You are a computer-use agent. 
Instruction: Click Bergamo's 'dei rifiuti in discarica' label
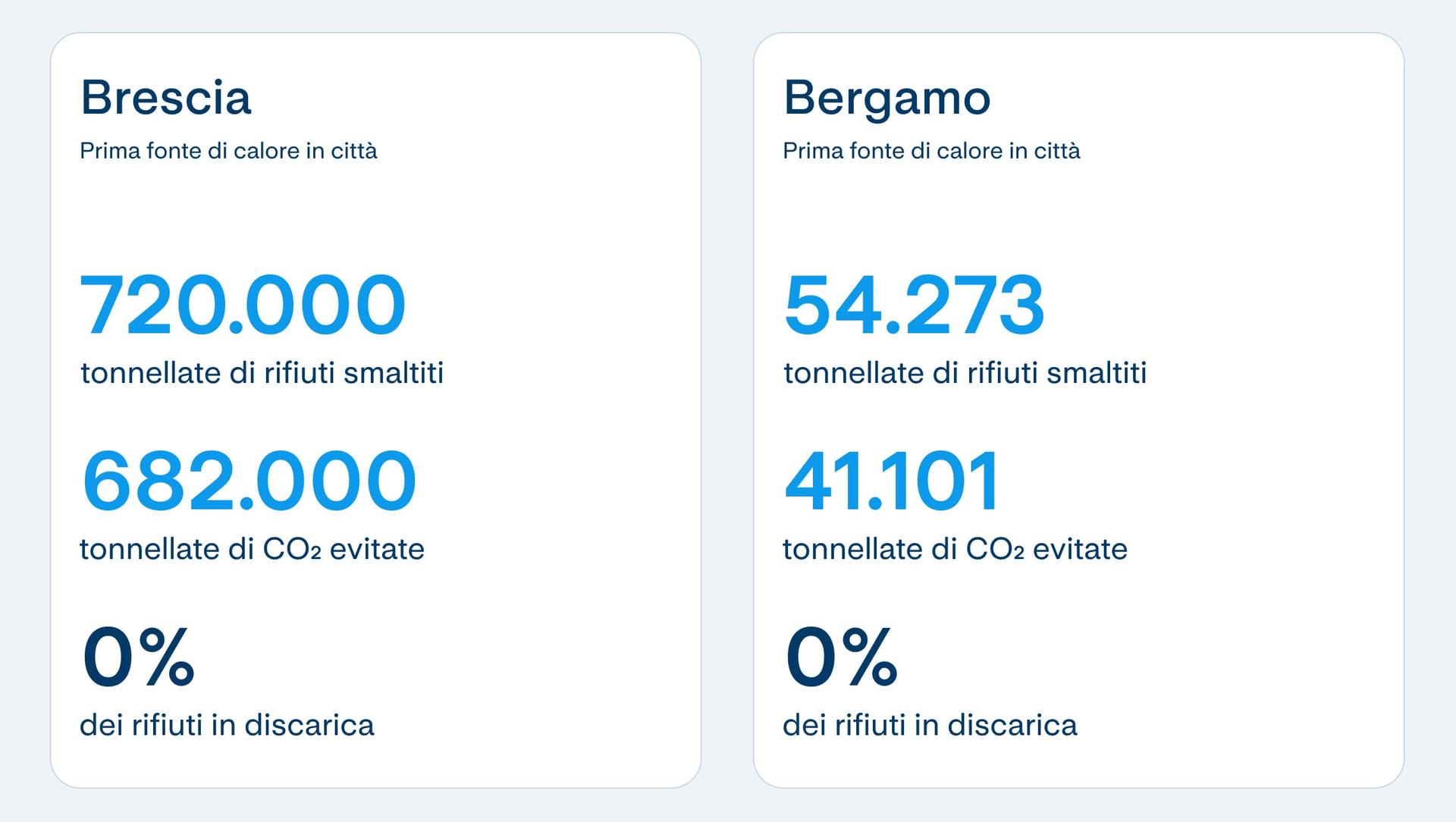click(x=930, y=725)
